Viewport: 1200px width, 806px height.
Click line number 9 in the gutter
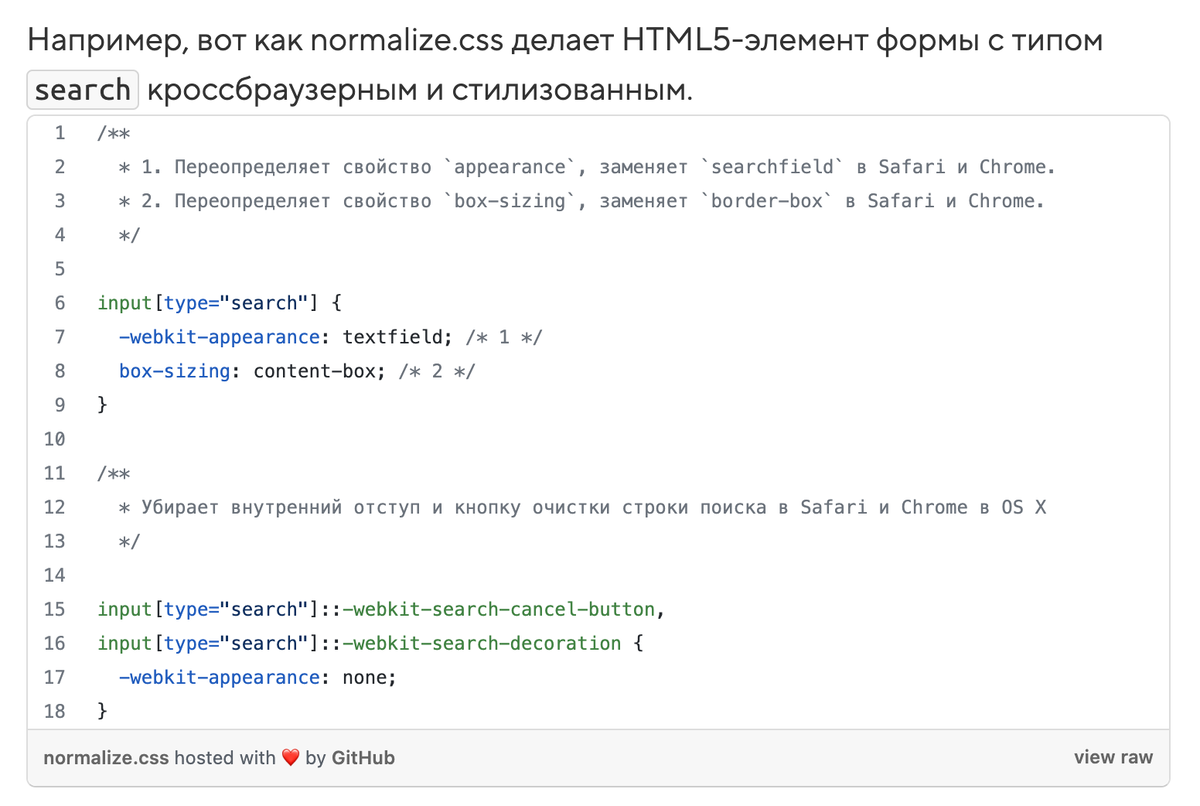click(59, 405)
